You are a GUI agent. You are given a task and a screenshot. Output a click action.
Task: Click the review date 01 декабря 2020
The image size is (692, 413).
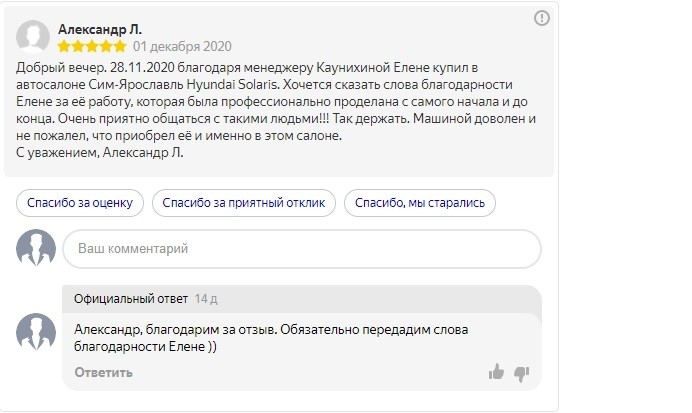click(x=182, y=46)
